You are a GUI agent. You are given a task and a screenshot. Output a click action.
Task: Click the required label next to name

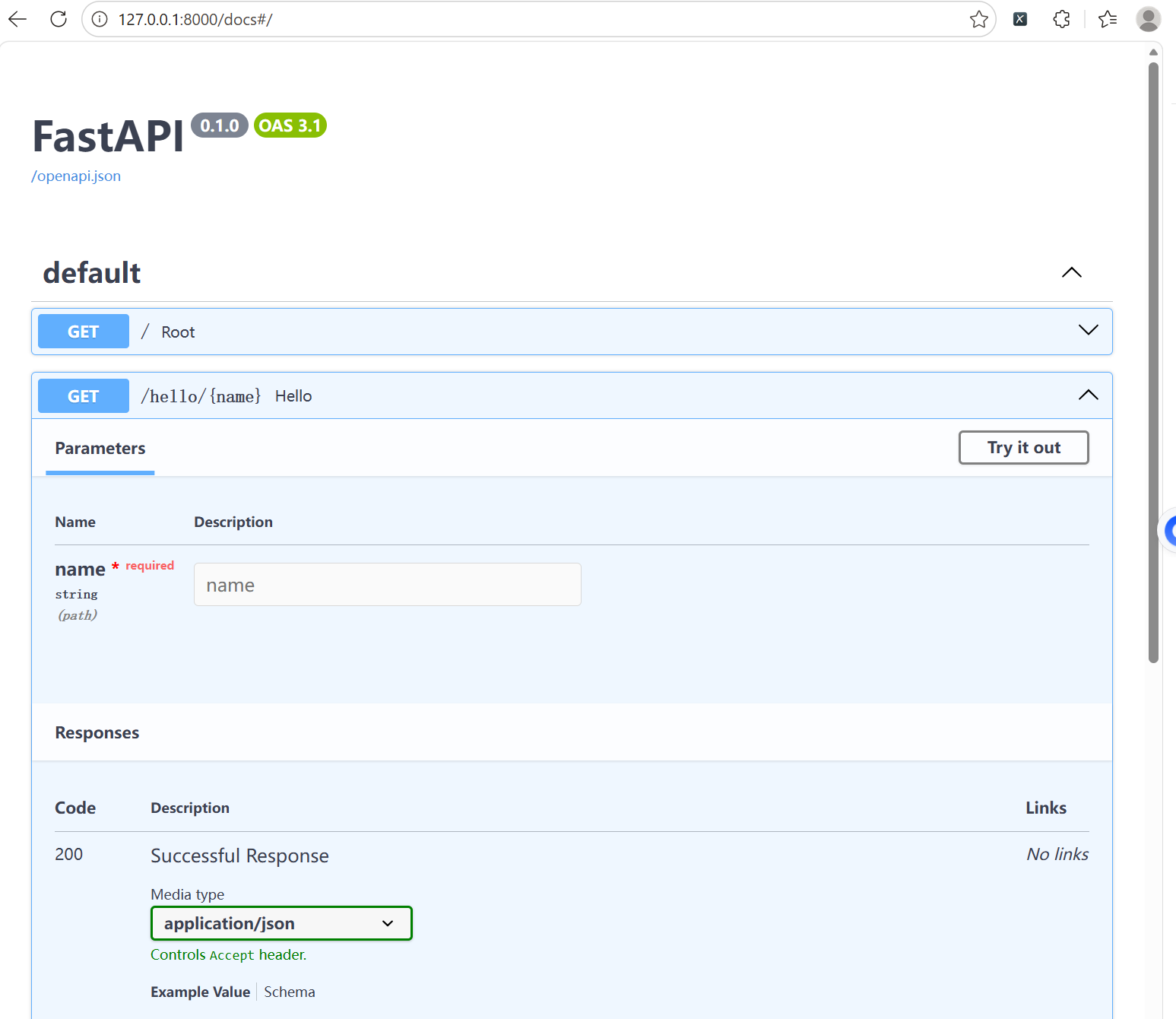150,565
